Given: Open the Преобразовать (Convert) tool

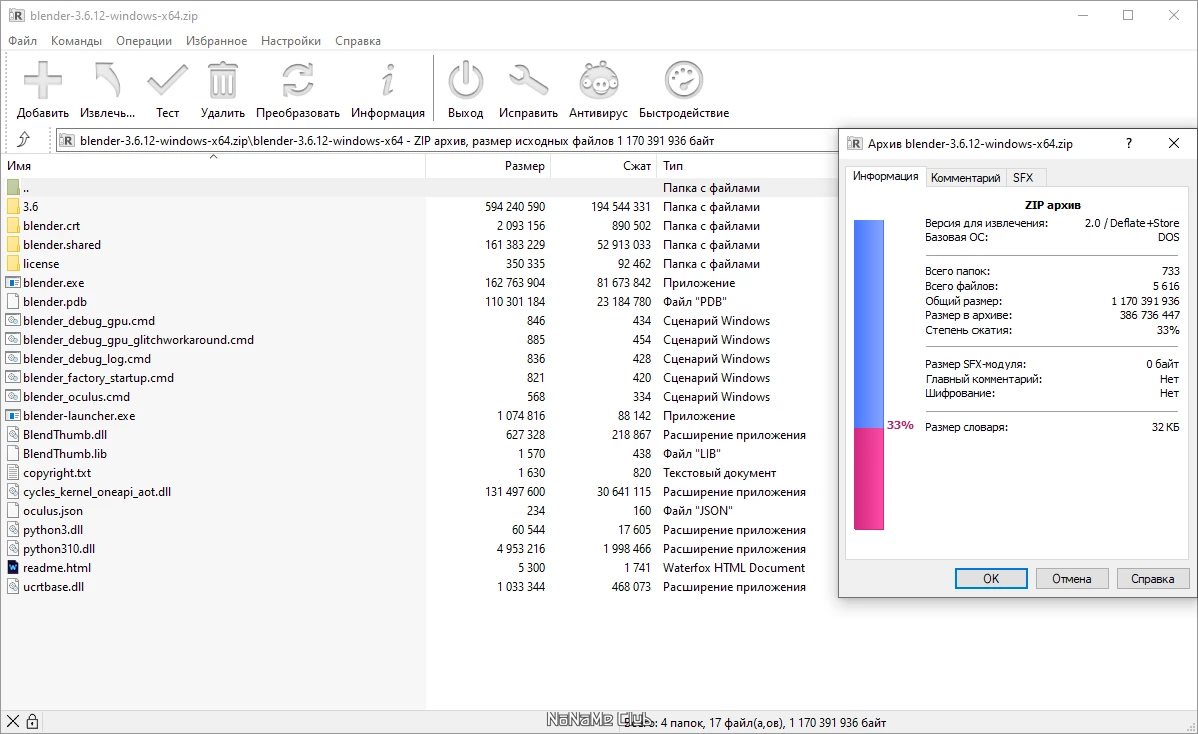Looking at the screenshot, I should pyautogui.click(x=297, y=81).
